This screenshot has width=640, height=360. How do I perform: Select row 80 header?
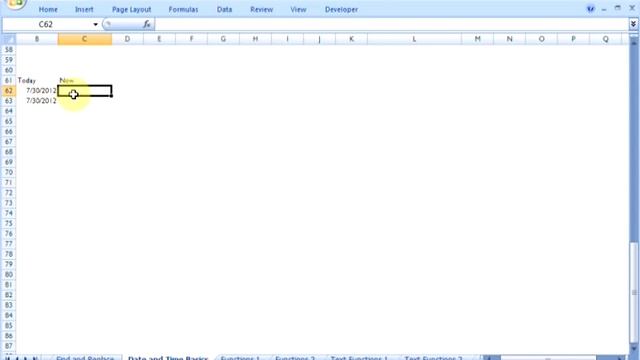point(9,274)
